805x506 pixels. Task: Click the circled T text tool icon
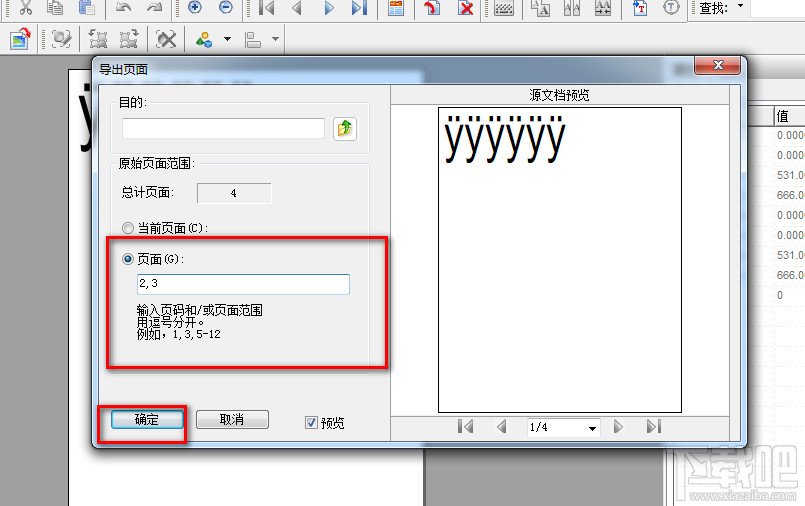coord(671,8)
